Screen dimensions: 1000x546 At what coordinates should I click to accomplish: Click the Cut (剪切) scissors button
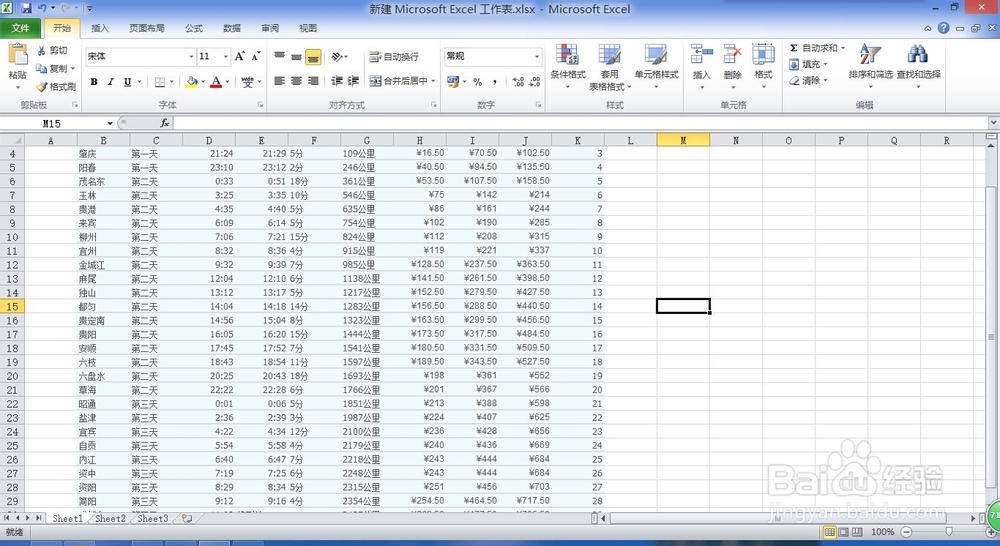[52, 50]
